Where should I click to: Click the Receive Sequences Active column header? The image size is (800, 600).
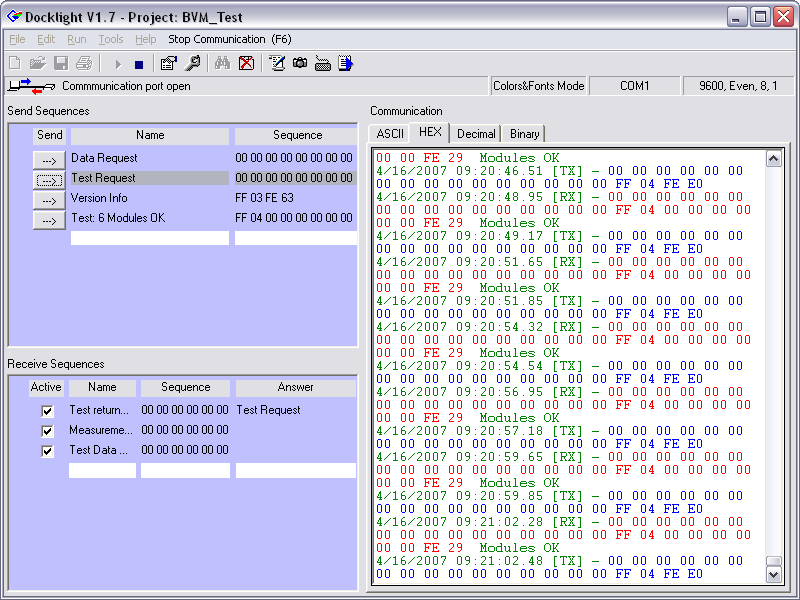click(x=46, y=387)
